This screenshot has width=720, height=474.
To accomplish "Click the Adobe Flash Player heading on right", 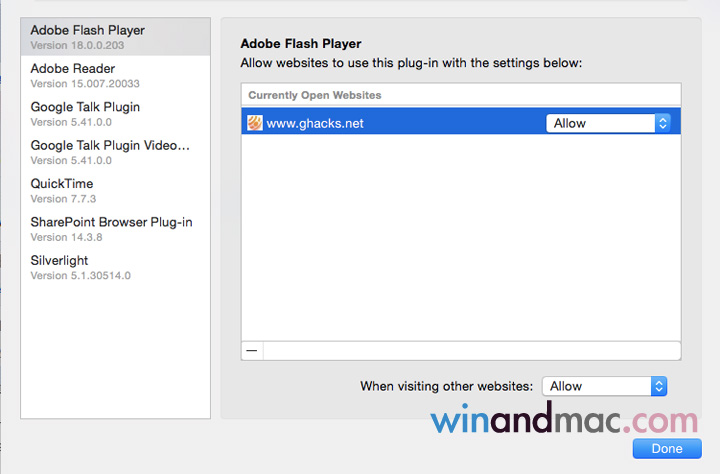I will [301, 44].
